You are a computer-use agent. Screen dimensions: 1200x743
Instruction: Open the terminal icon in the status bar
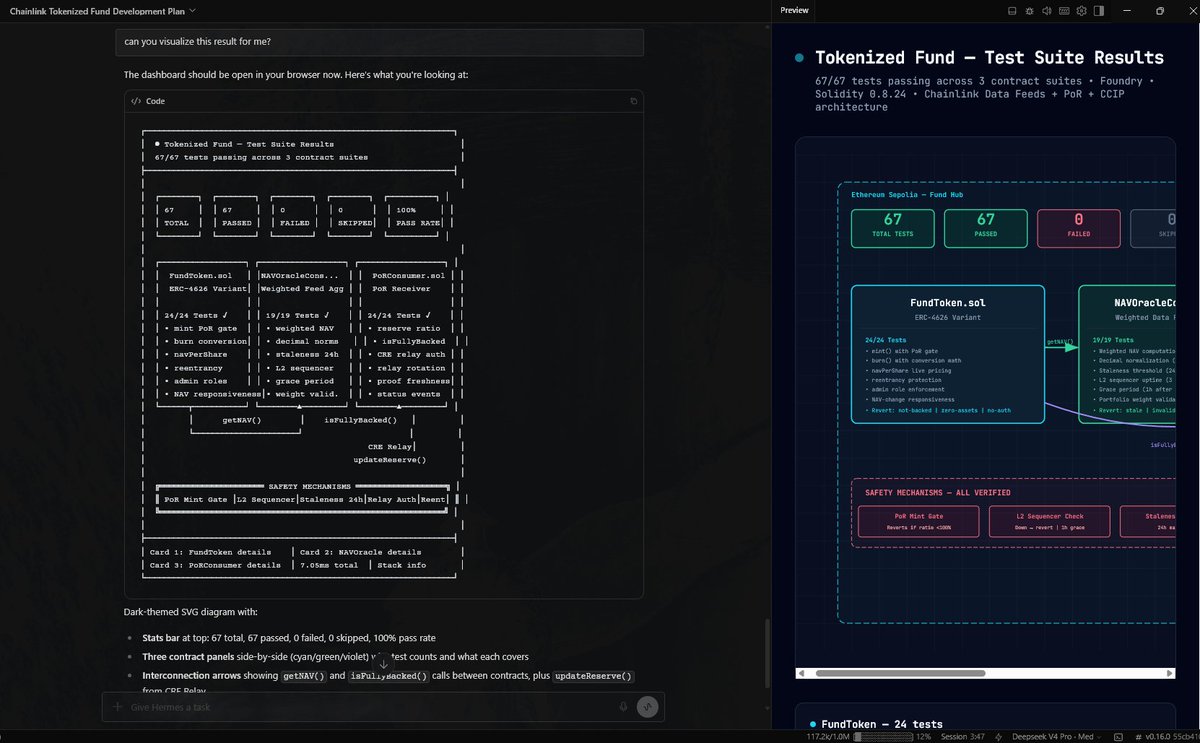(1118, 736)
